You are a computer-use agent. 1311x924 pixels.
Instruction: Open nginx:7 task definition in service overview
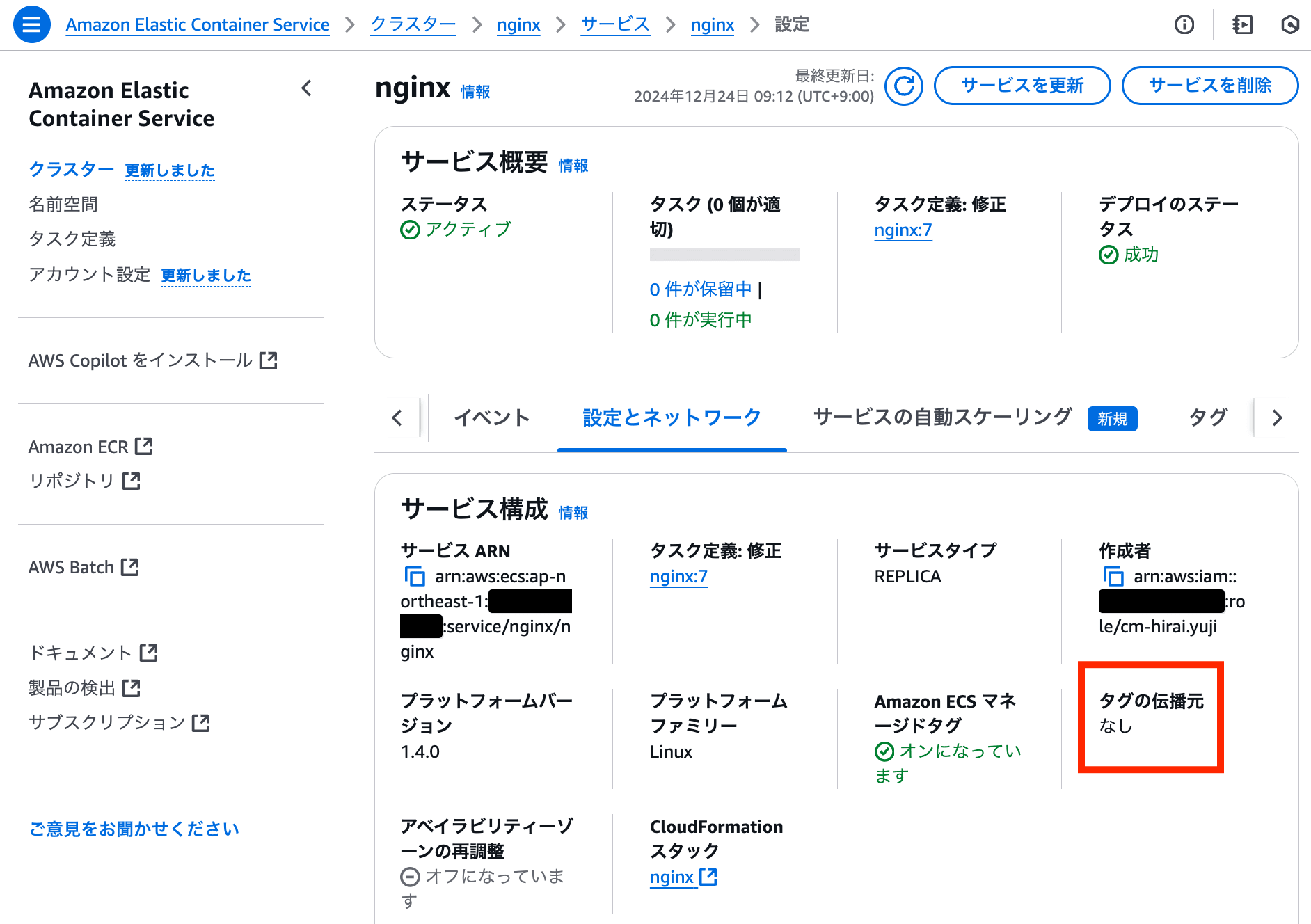pos(903,230)
